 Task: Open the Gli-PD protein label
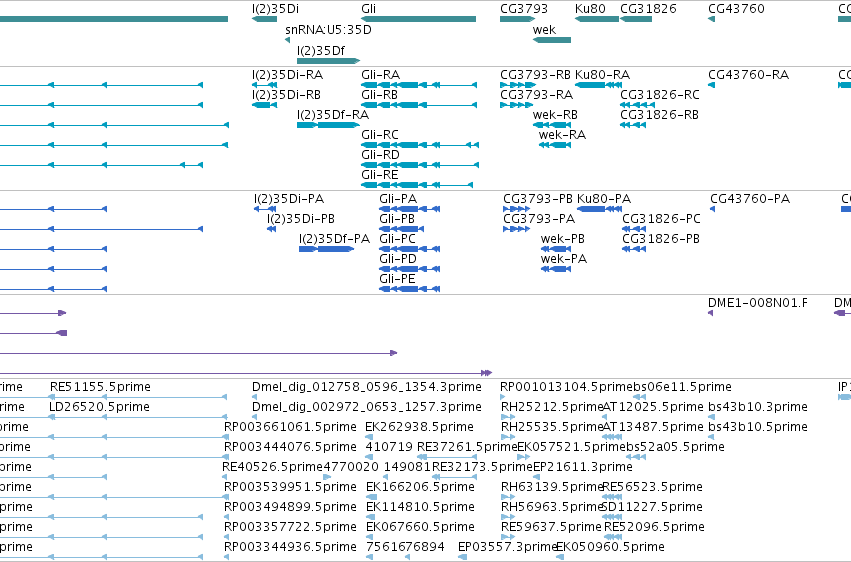(x=398, y=259)
